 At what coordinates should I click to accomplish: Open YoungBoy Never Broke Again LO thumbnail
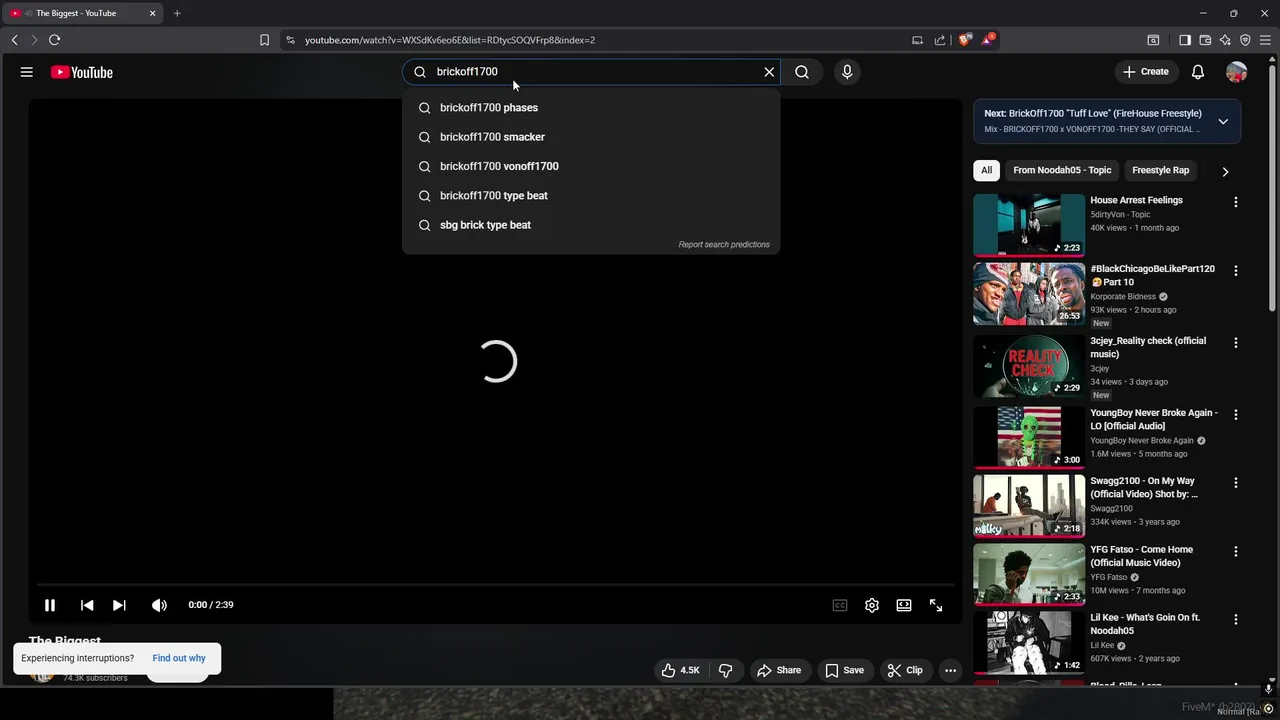click(1029, 437)
